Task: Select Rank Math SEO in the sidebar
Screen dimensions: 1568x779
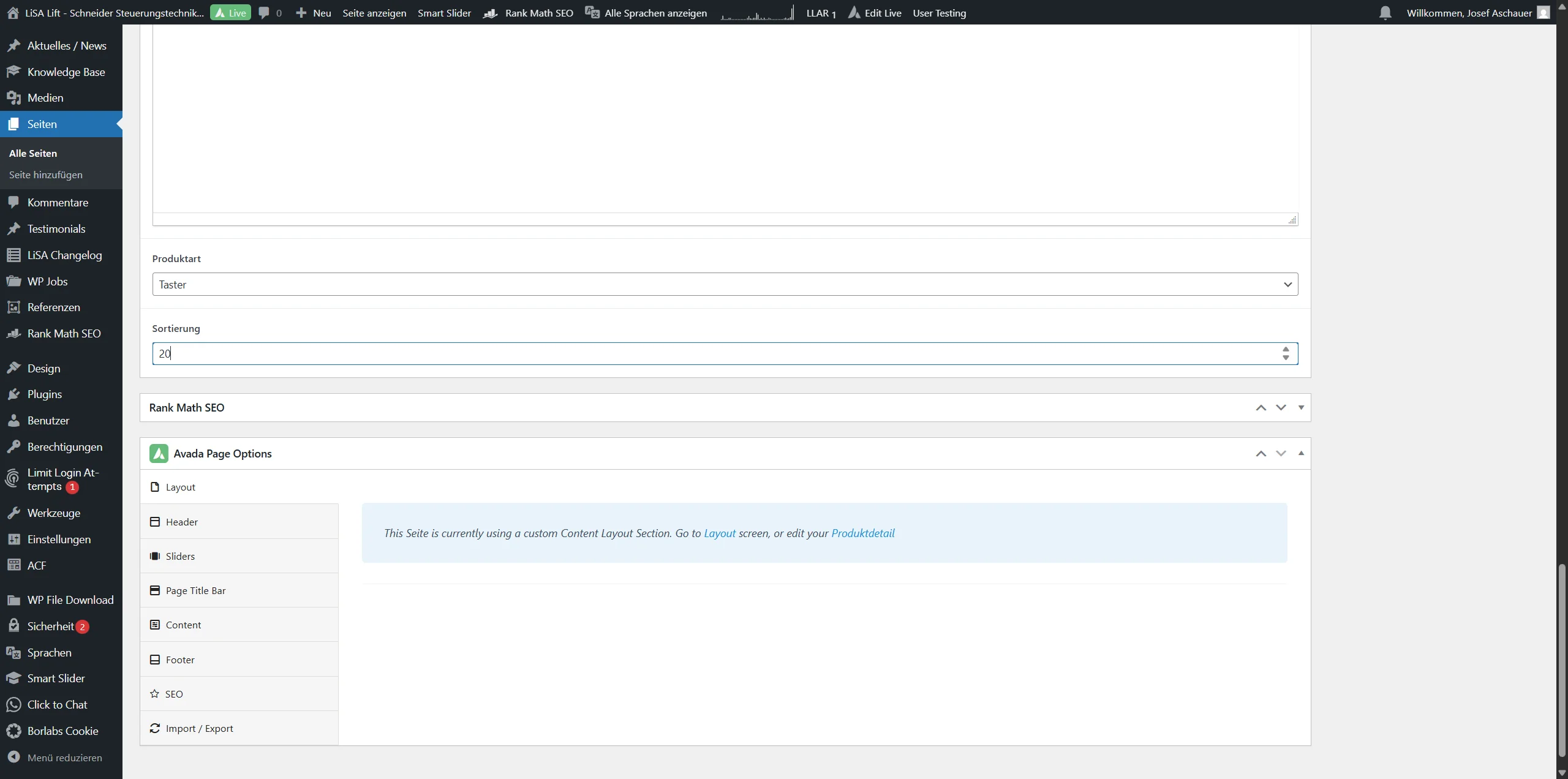Action: pyautogui.click(x=63, y=333)
